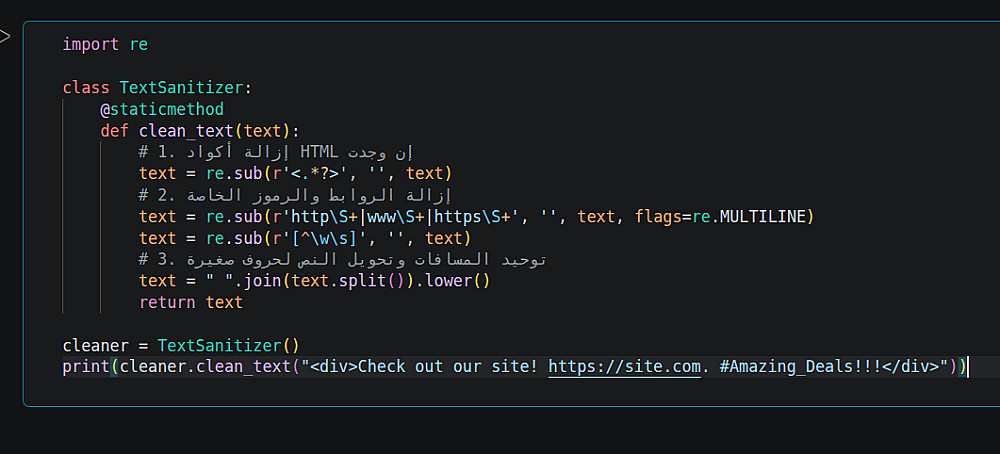Open the https://site.com link in the code

[624, 367]
